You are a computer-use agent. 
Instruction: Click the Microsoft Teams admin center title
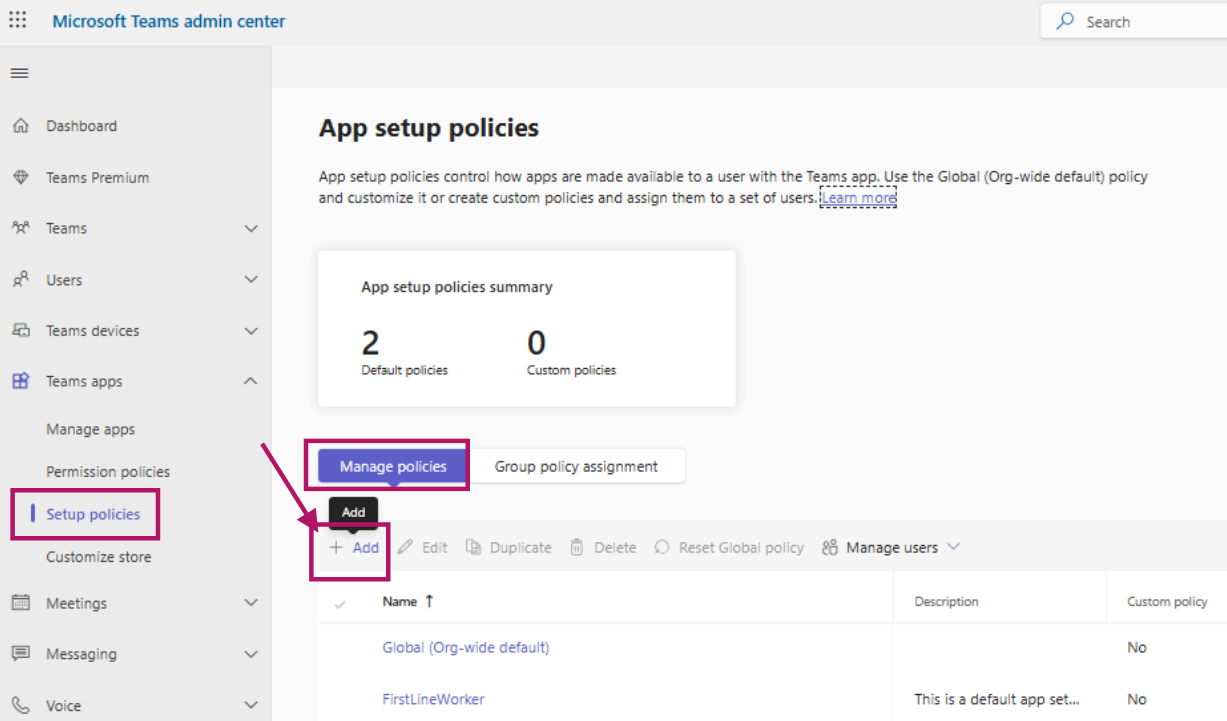coord(169,21)
